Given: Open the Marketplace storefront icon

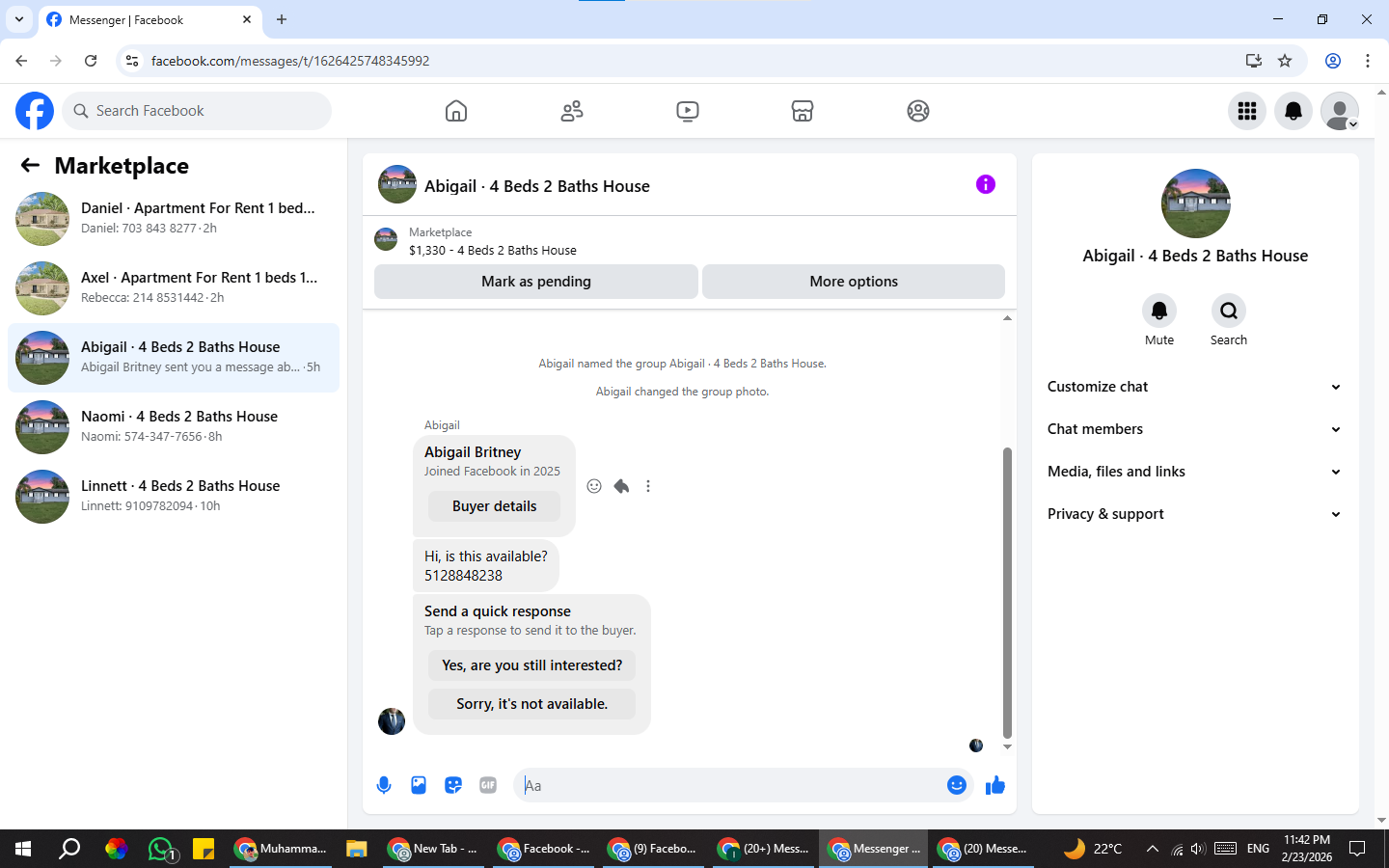Looking at the screenshot, I should pos(803,111).
